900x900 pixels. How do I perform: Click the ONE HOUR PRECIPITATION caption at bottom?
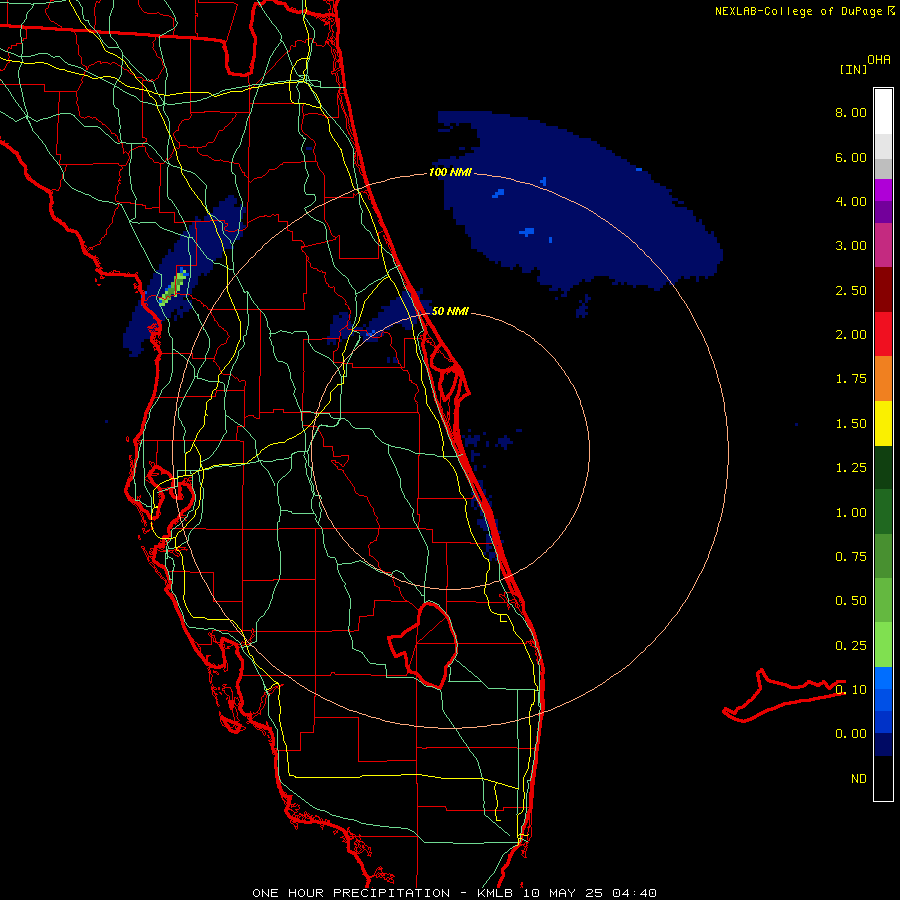tap(455, 893)
